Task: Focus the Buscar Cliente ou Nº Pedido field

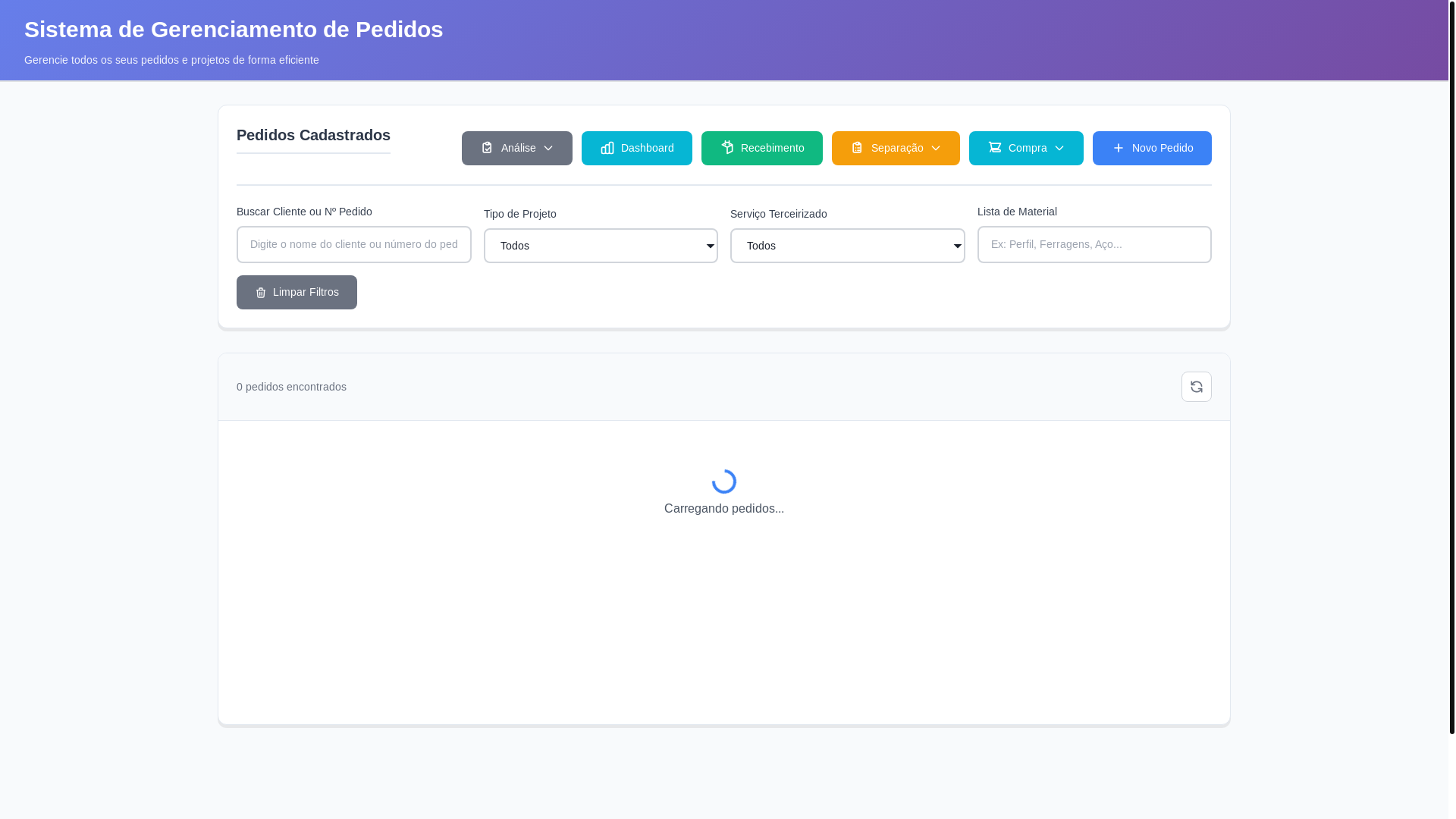Action: [x=353, y=244]
